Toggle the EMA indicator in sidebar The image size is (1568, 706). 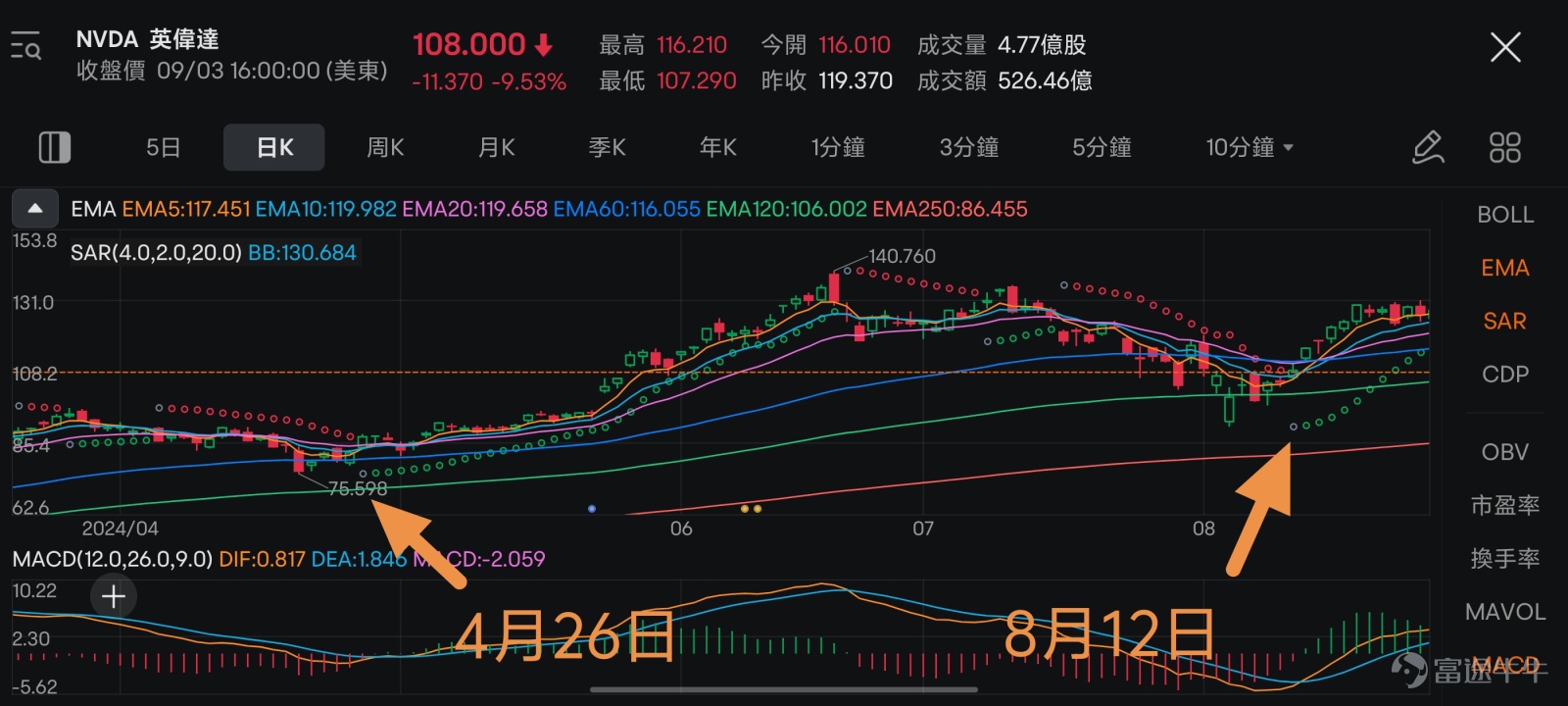[x=1505, y=268]
